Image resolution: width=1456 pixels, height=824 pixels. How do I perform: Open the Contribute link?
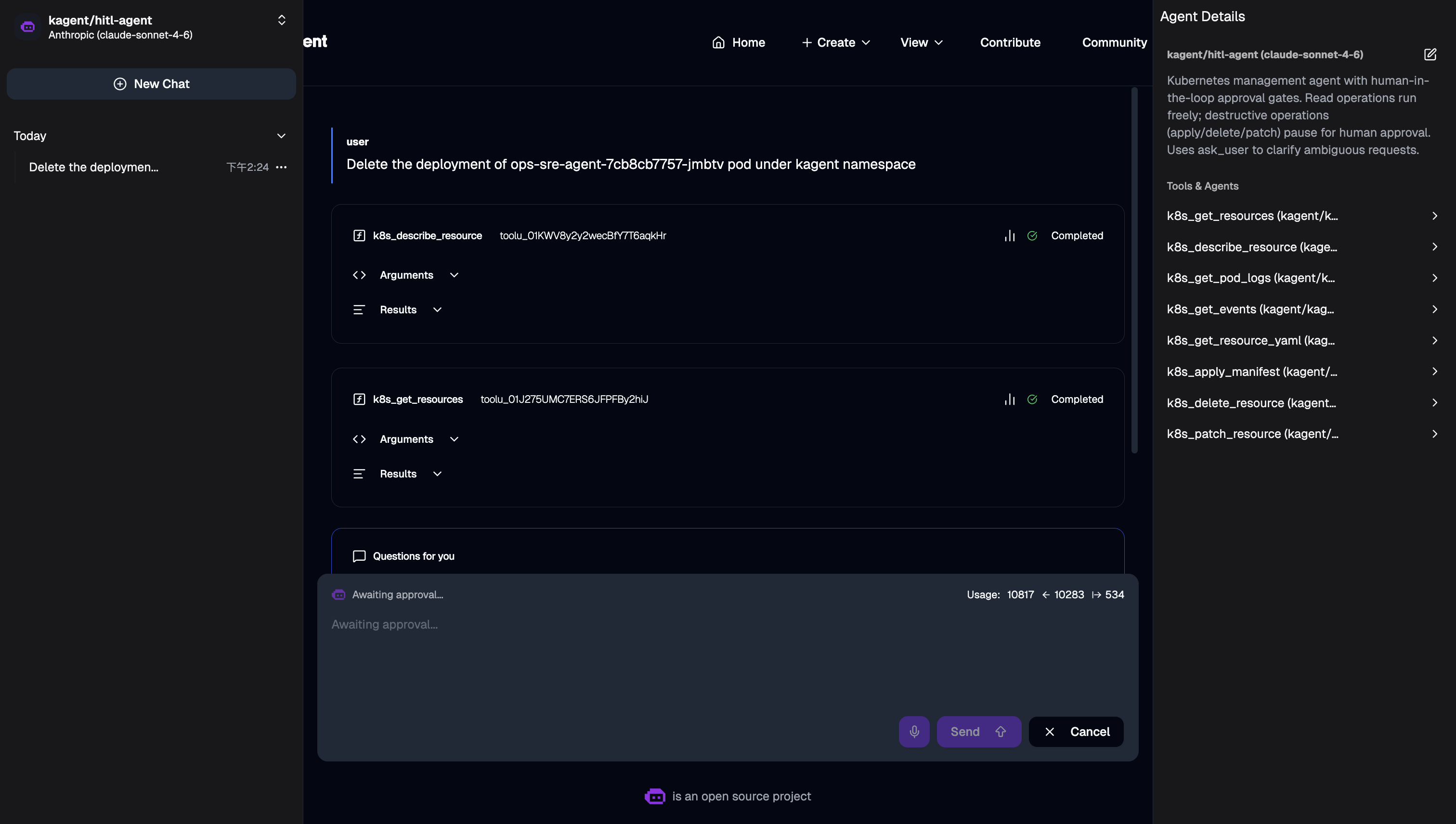(1010, 42)
